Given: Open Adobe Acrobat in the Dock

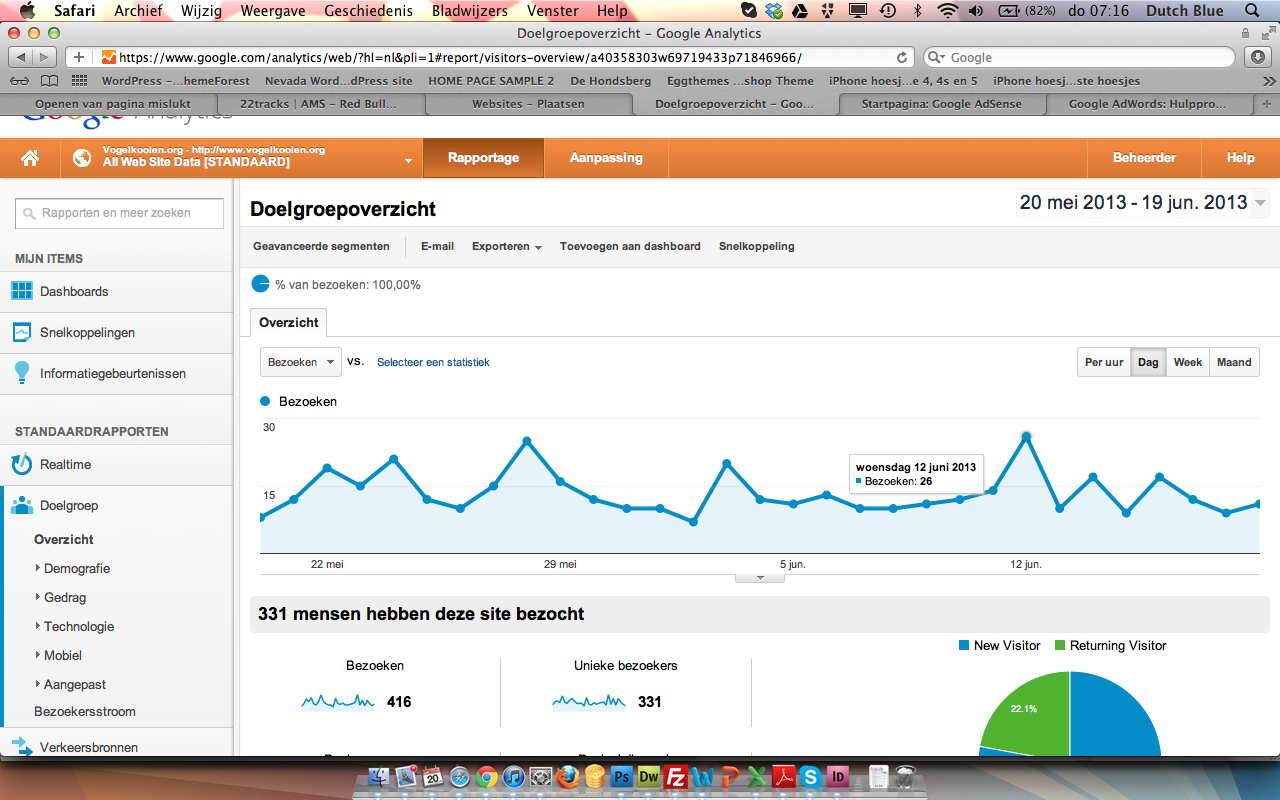Looking at the screenshot, I should [x=784, y=776].
